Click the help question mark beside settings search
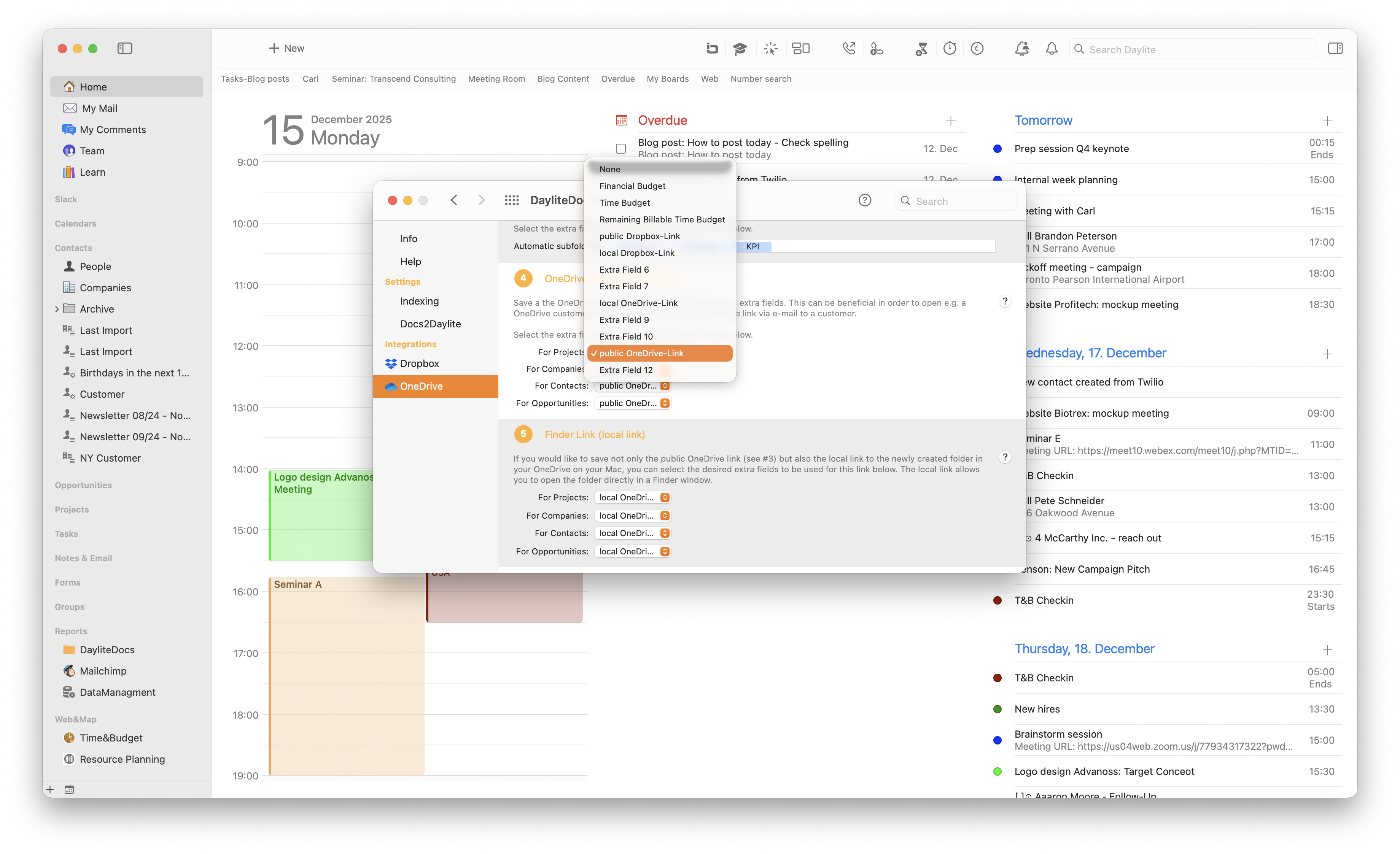Screen dimensions: 1400x854 click(x=864, y=200)
